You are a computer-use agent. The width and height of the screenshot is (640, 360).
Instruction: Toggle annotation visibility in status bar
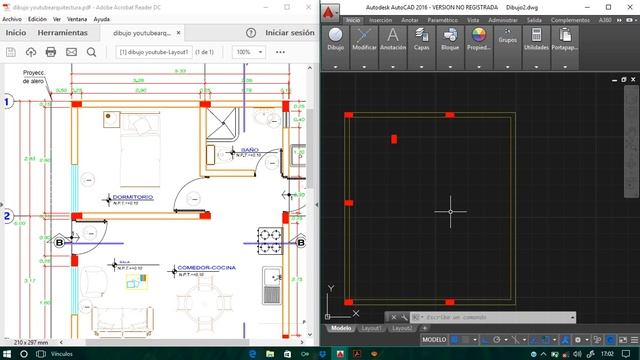coord(565,340)
